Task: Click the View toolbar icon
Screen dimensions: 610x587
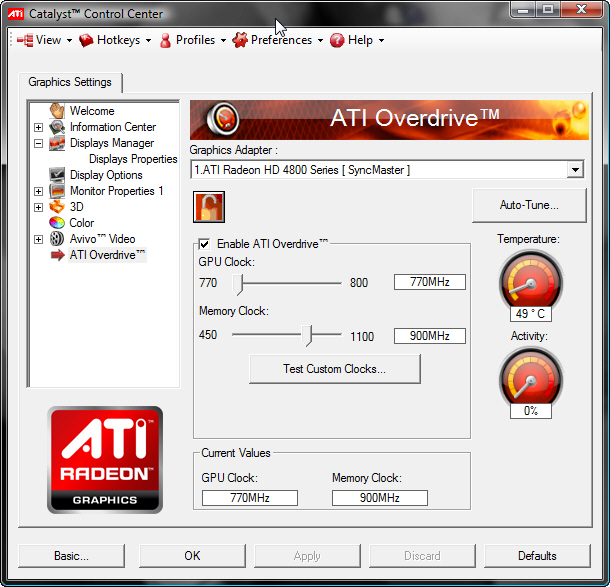Action: pos(25,40)
